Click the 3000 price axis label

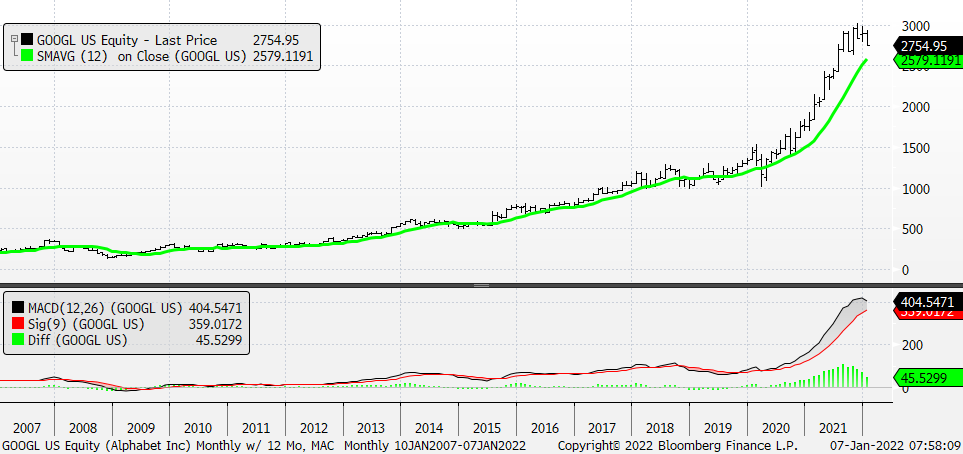(x=916, y=26)
